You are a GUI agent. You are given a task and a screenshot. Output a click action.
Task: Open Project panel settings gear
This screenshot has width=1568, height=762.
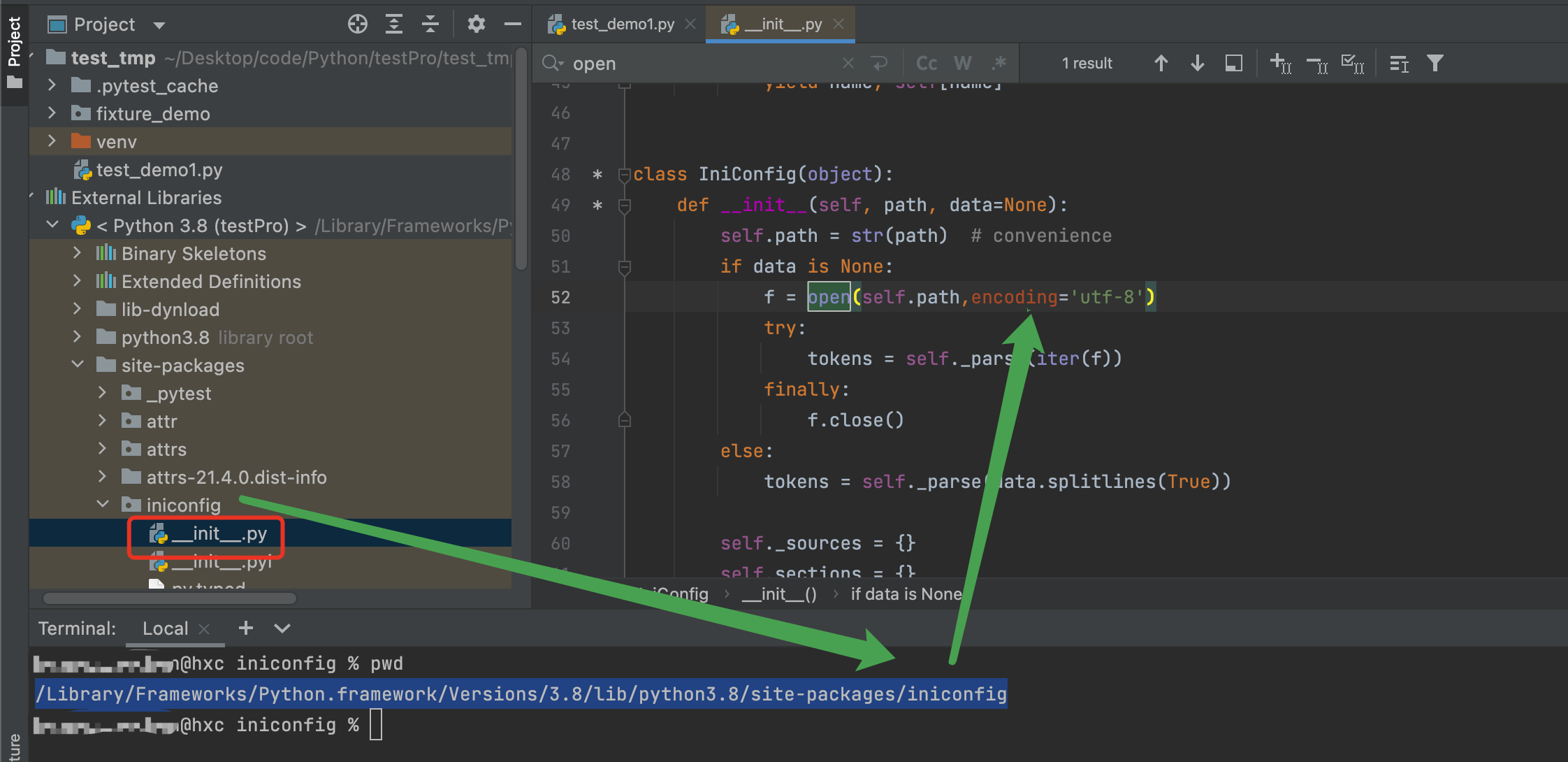click(477, 24)
